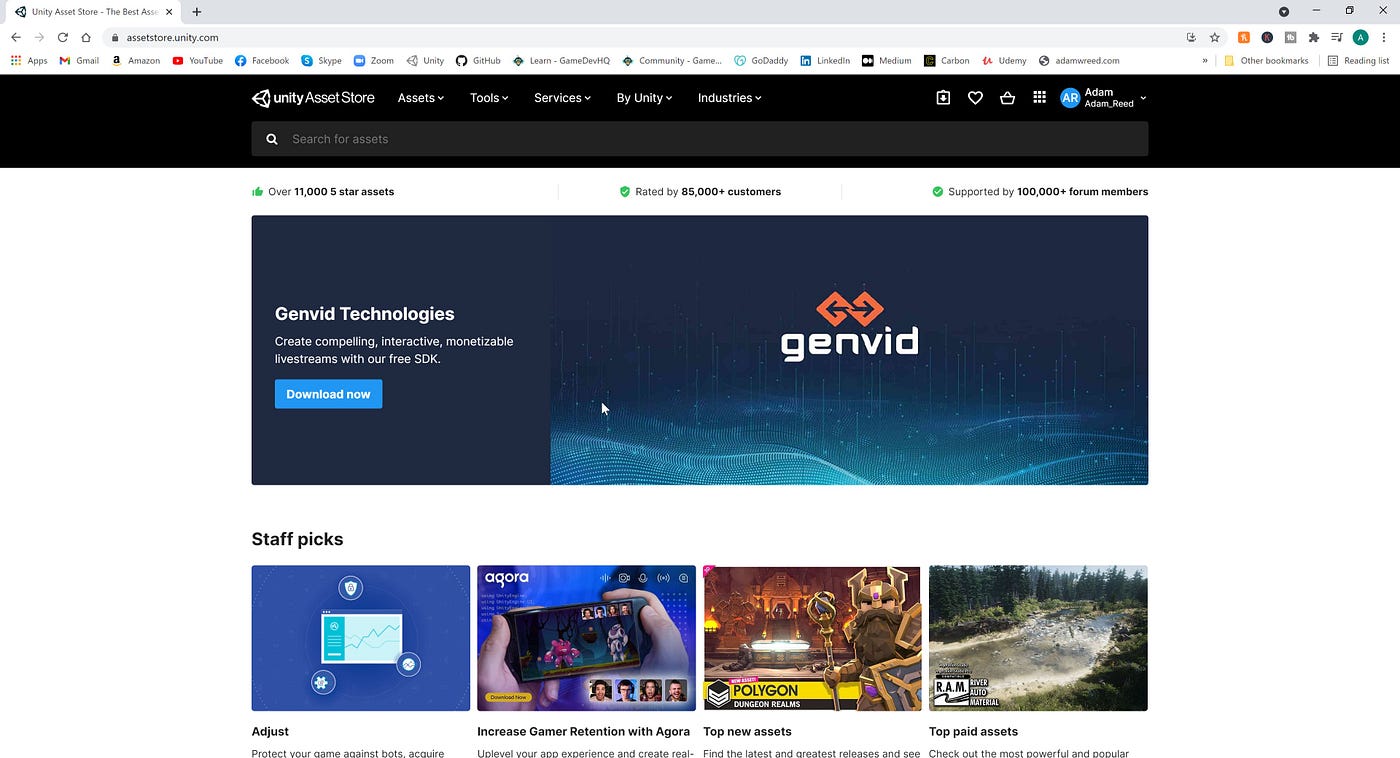Expand the Services dropdown menu
Viewport: 1400px width, 758px height.
pos(562,98)
